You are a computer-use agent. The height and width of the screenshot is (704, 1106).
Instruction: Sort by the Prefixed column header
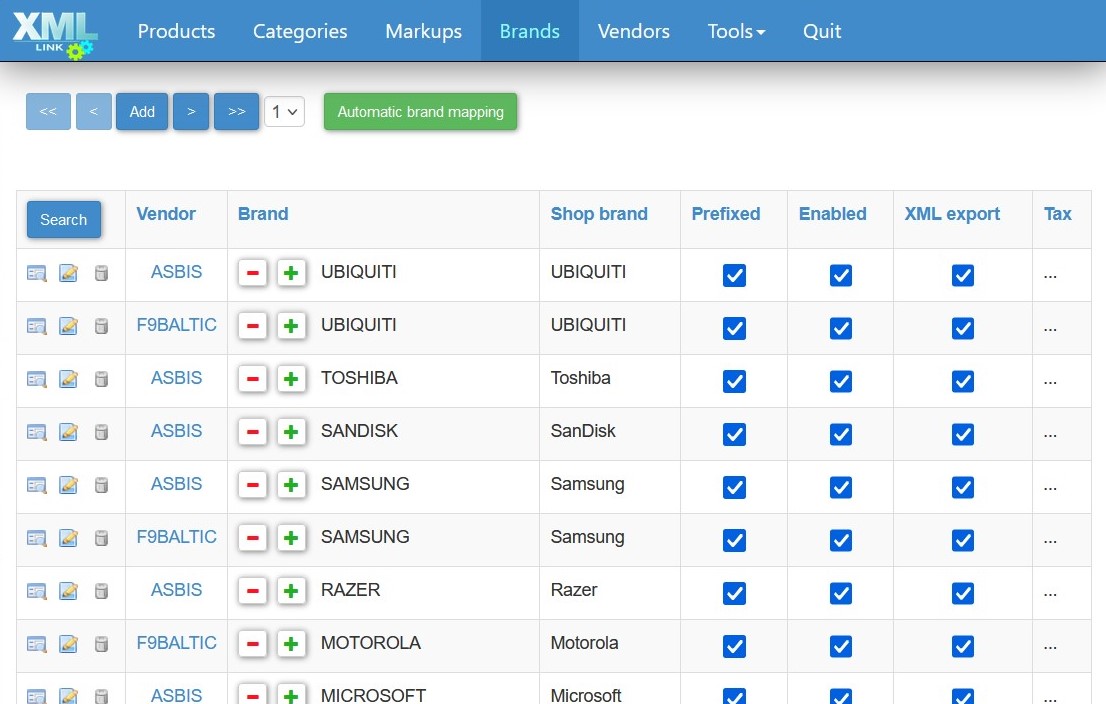click(x=726, y=214)
